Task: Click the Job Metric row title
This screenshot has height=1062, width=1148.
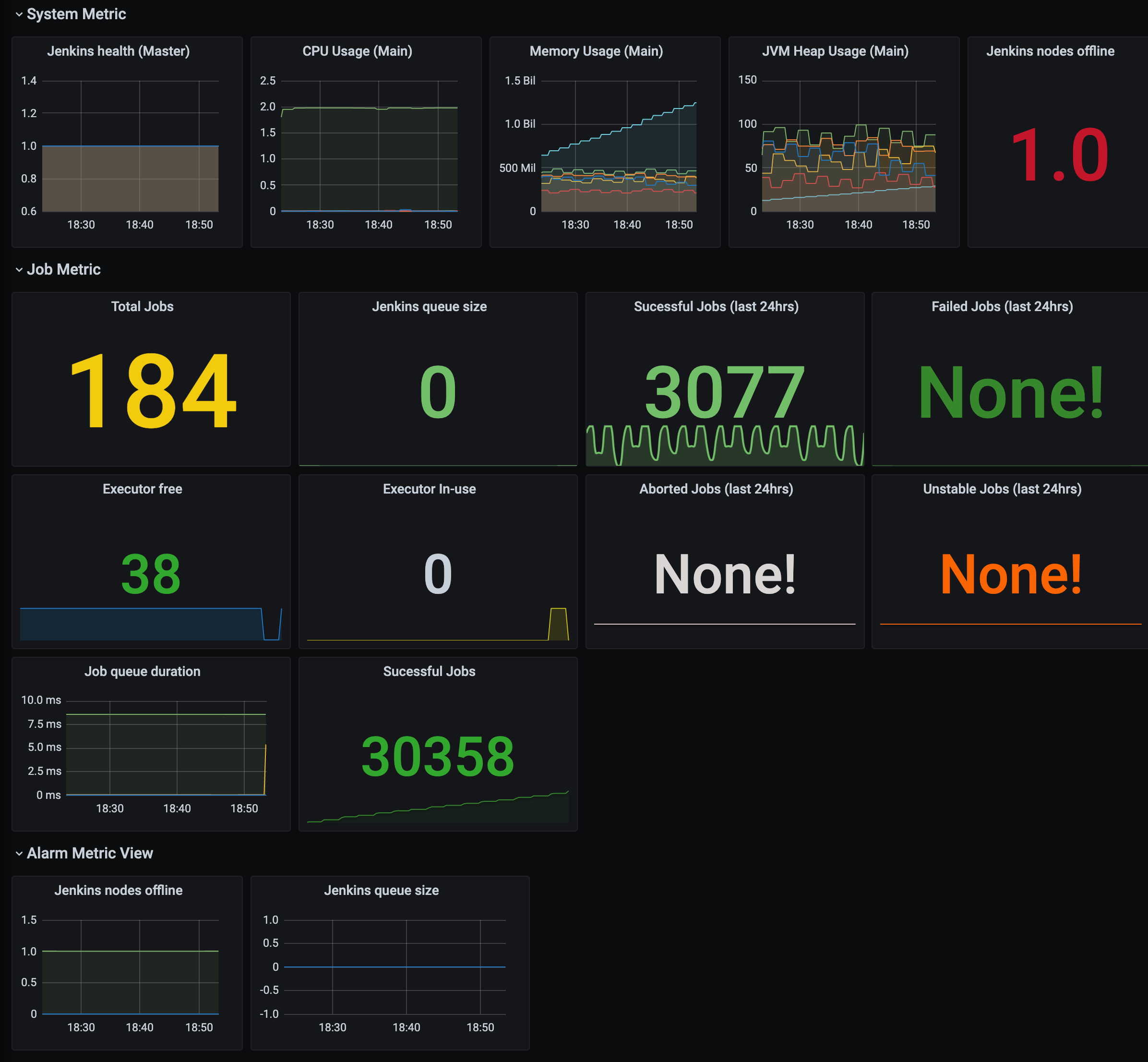Action: pos(63,269)
